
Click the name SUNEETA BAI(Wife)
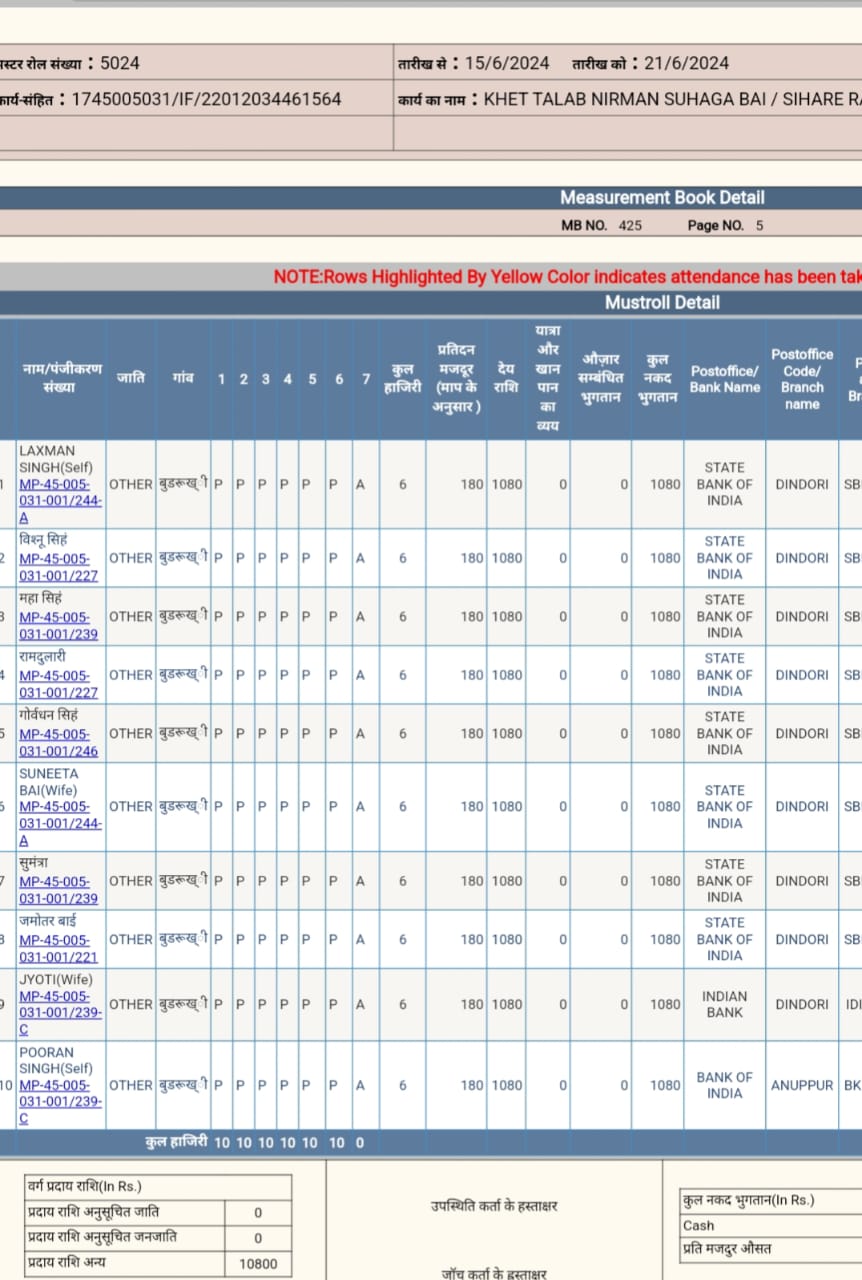pos(48,782)
